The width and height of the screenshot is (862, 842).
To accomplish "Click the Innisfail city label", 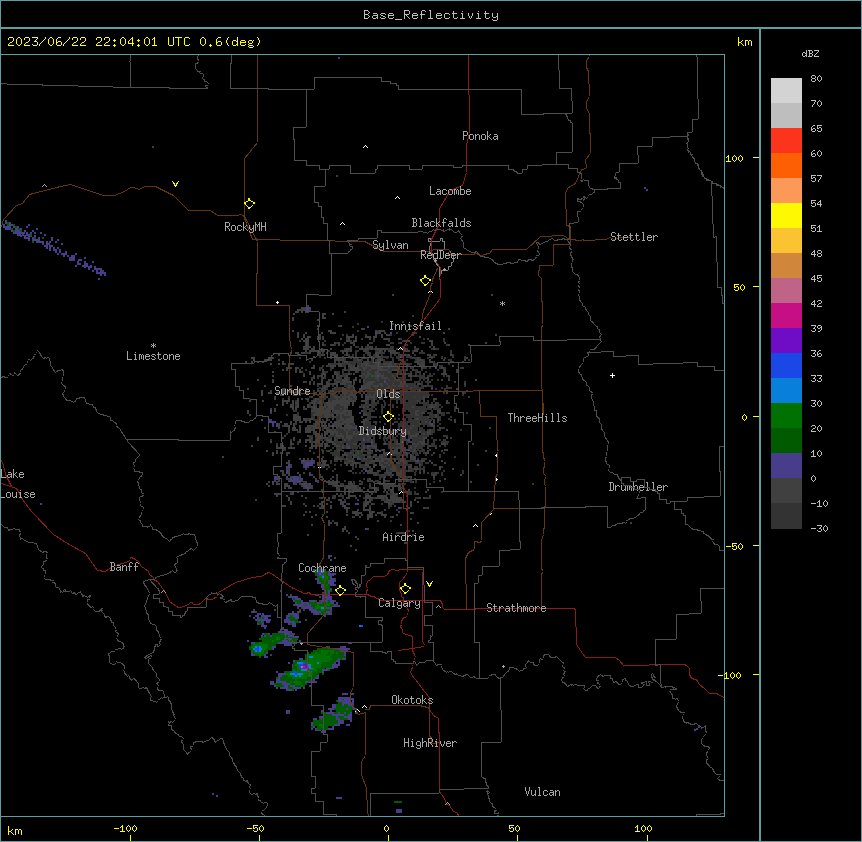I will tap(415, 326).
